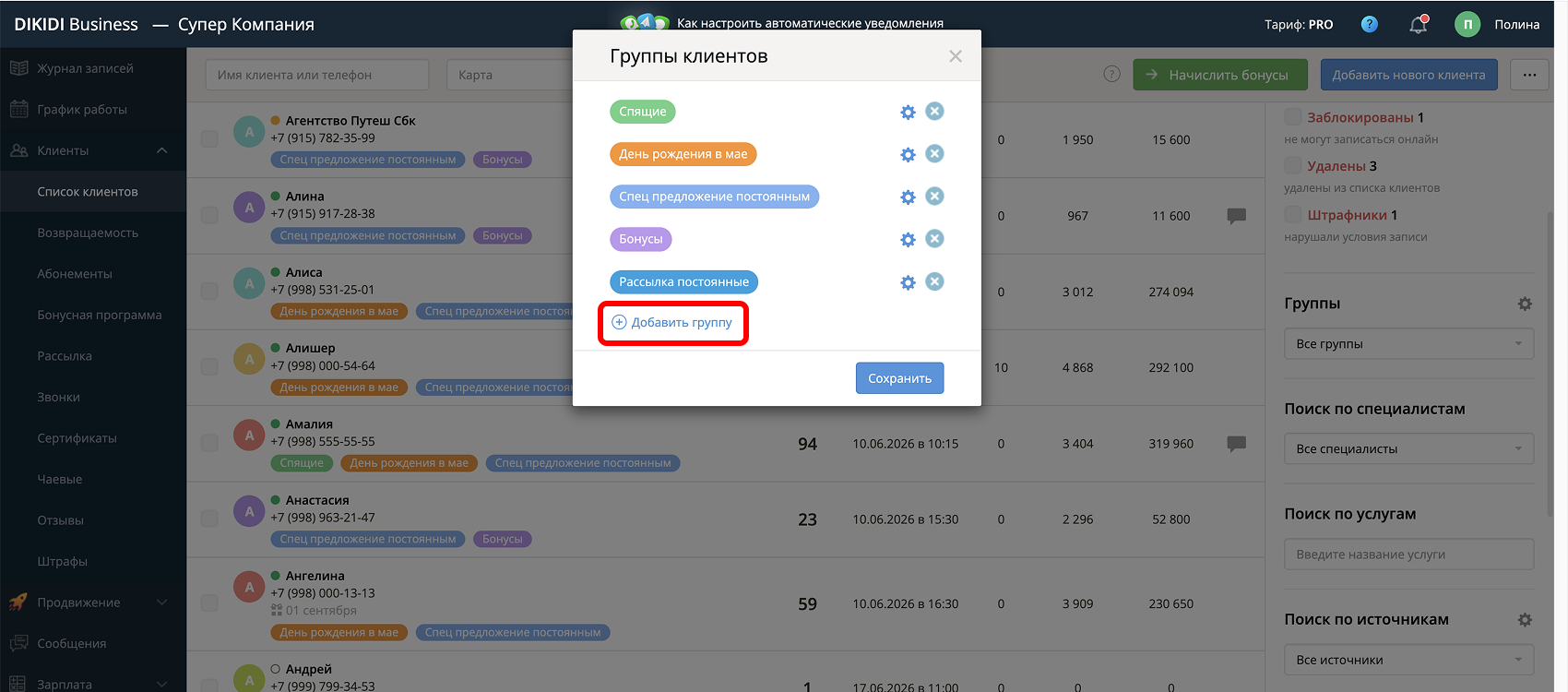Go to Возвращаемость in the sidebar

88,233
